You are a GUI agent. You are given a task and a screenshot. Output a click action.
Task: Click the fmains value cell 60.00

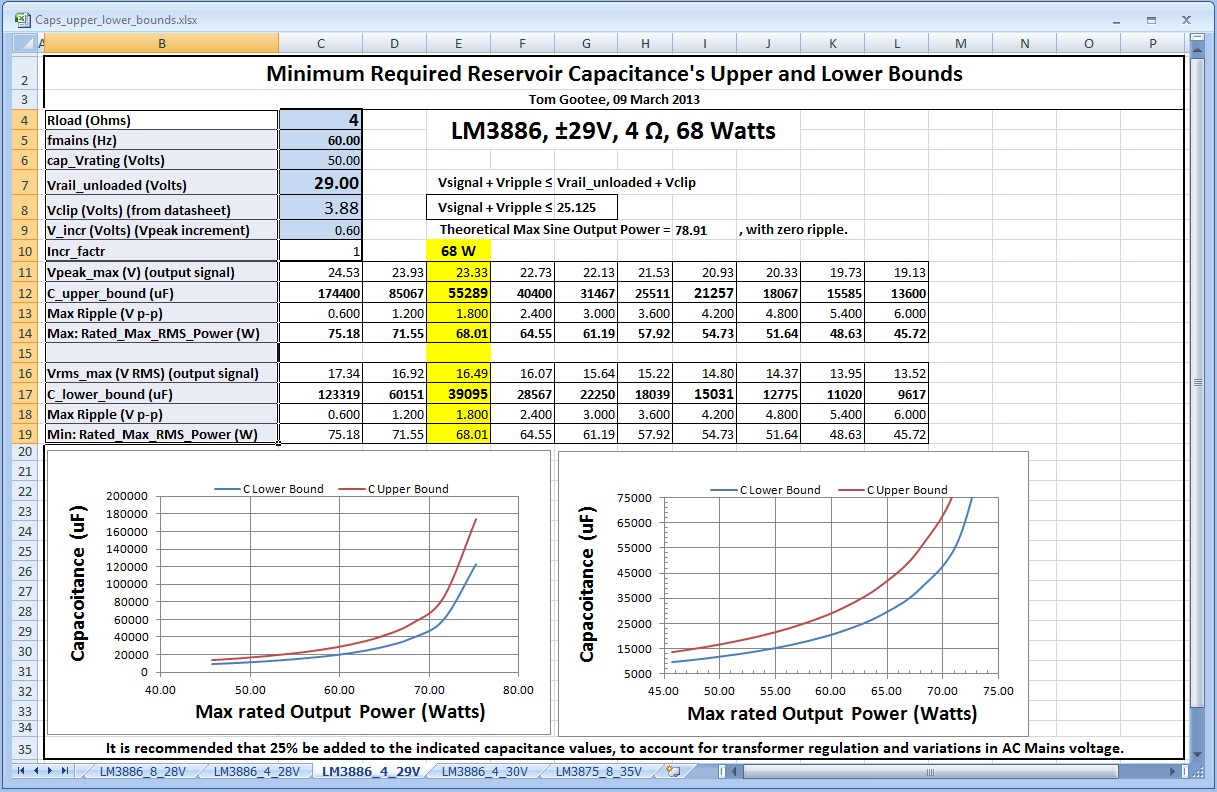coord(320,140)
